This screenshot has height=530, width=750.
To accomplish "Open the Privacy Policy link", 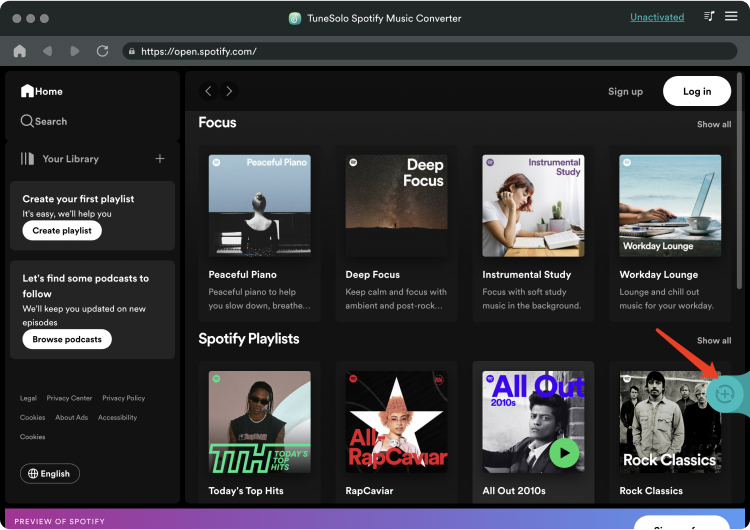I will coord(123,398).
